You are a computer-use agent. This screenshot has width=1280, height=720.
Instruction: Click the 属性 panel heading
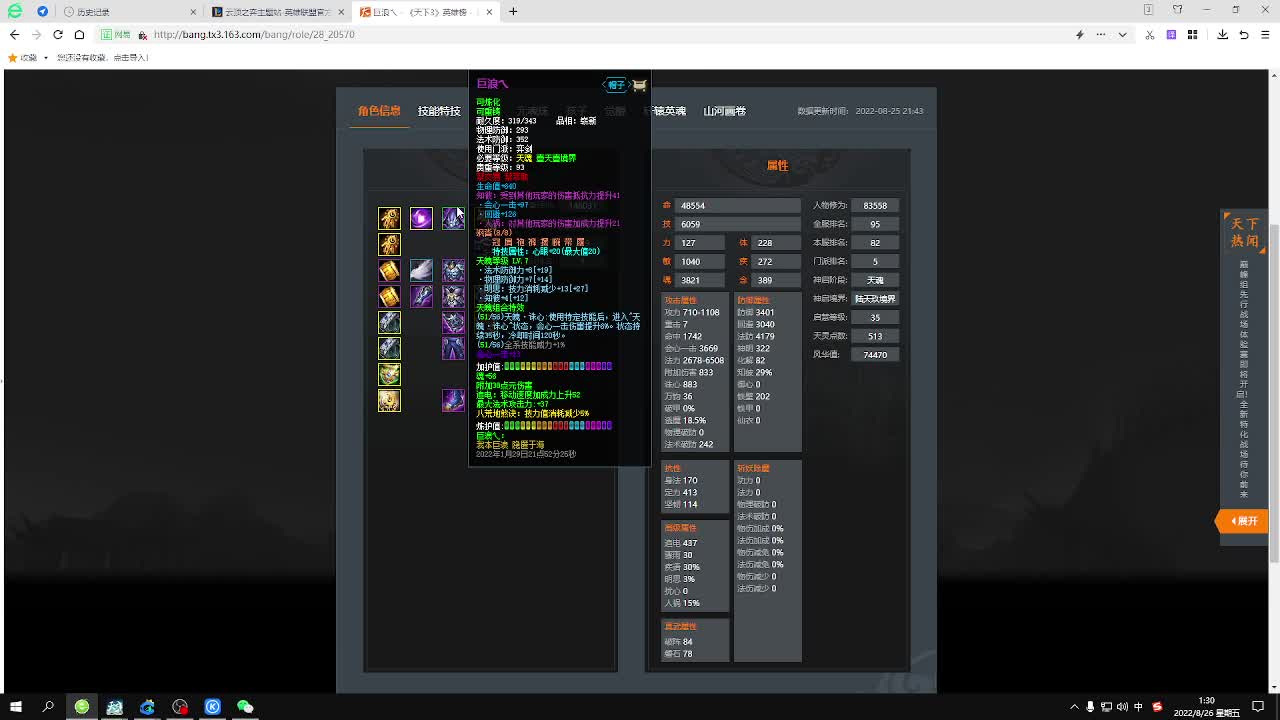[777, 166]
